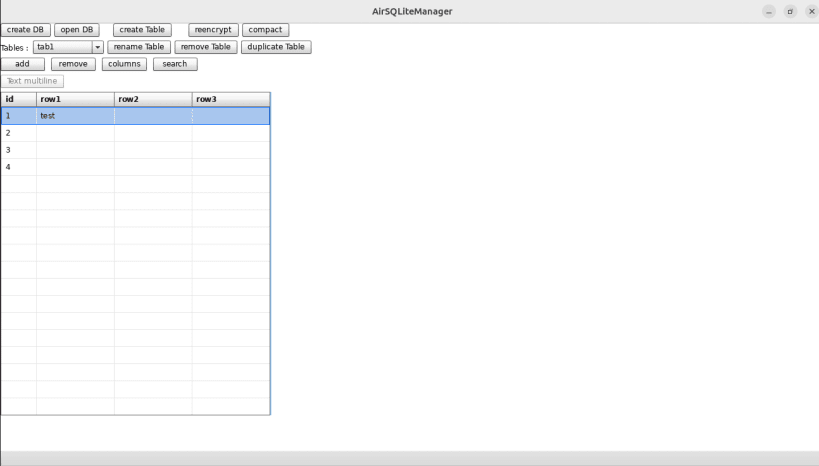Image resolution: width=819 pixels, height=466 pixels.
Task: Select the row with id 1
Action: click(135, 116)
